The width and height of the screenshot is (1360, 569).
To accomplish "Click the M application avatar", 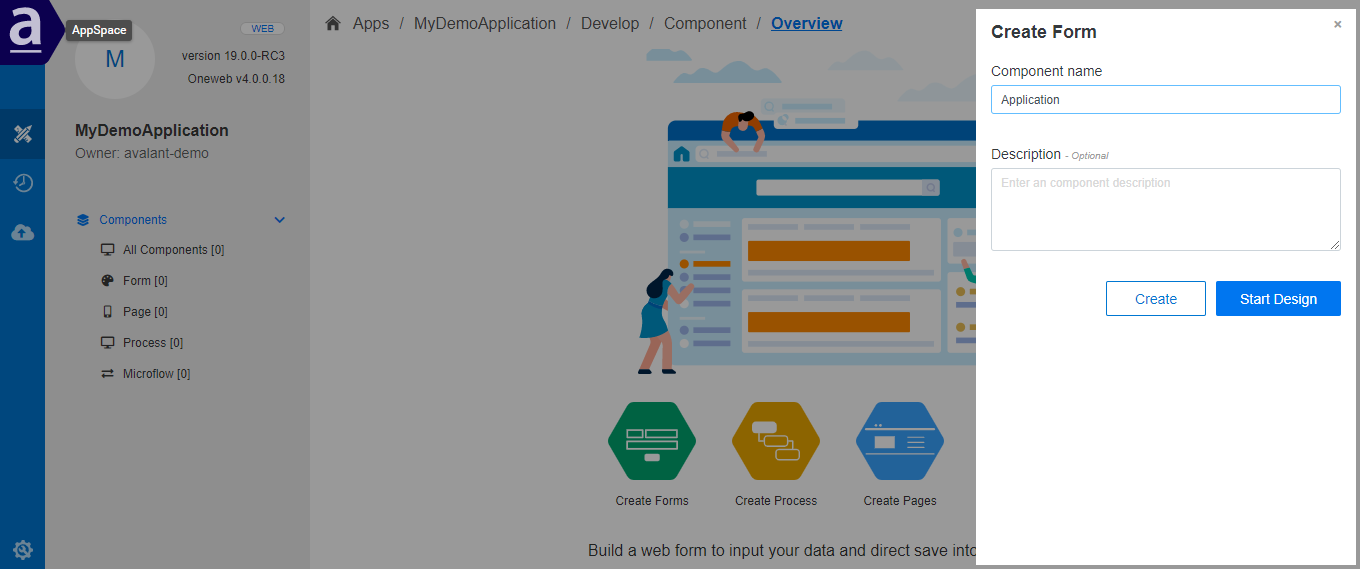I will point(115,59).
